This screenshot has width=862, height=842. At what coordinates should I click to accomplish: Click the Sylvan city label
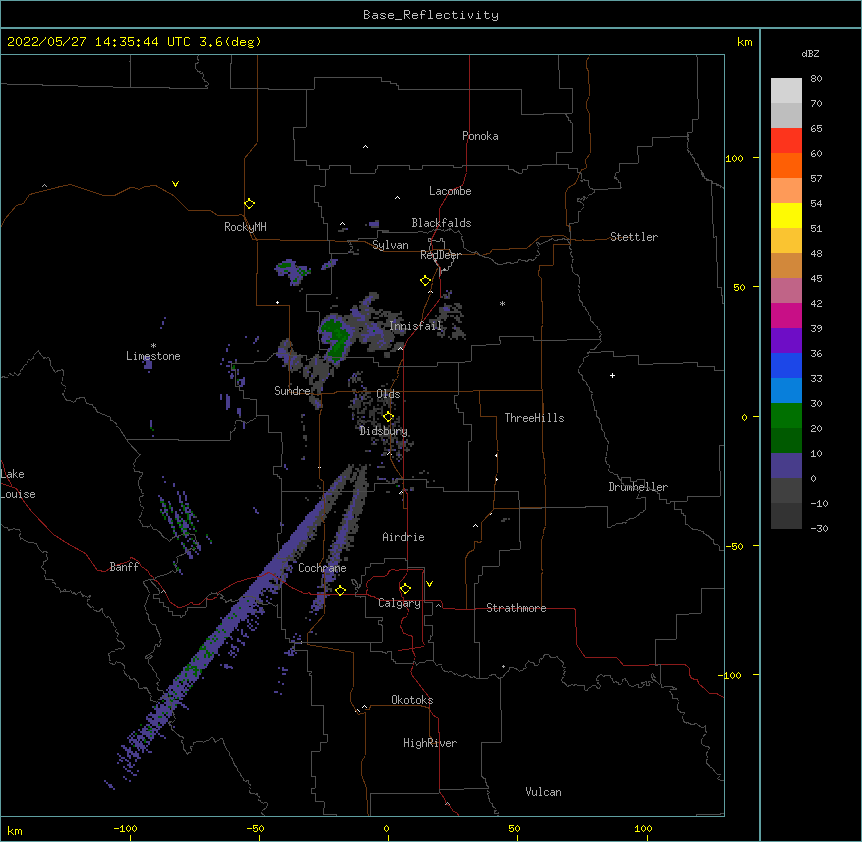click(390, 245)
